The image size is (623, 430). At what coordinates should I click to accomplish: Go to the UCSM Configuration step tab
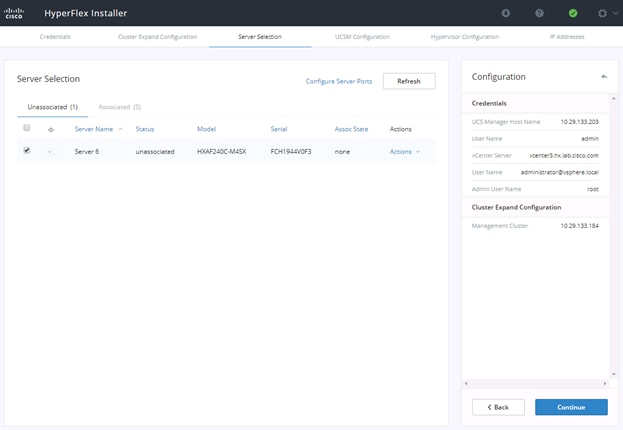(362, 37)
